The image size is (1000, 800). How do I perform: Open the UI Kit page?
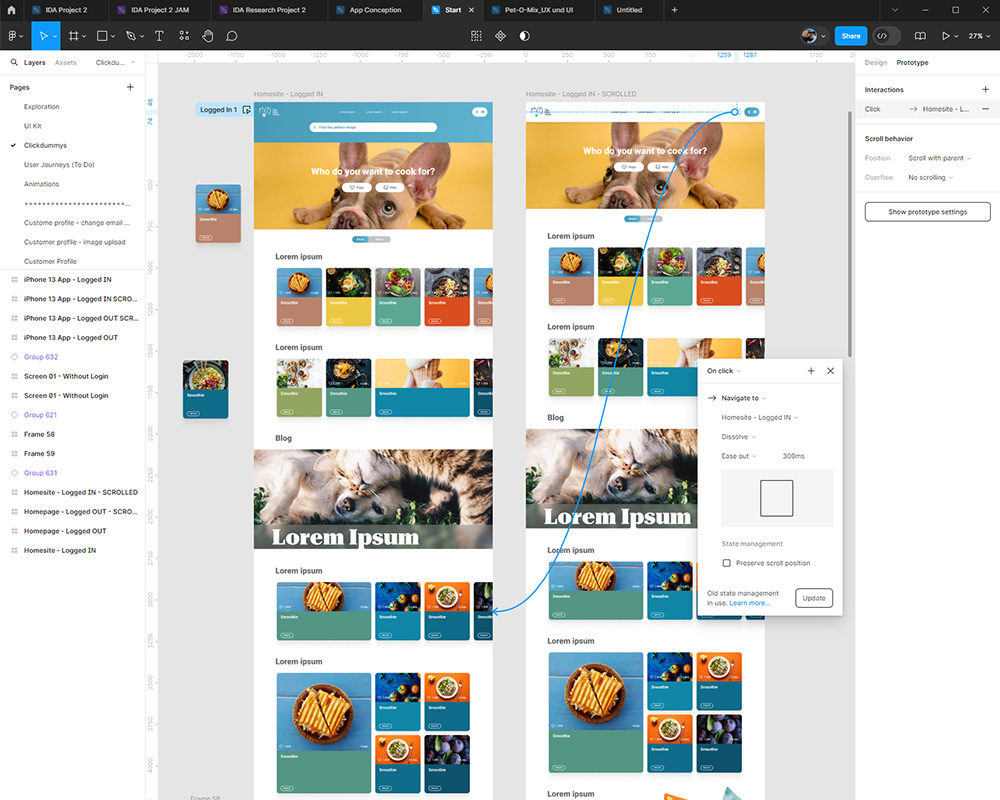point(33,126)
